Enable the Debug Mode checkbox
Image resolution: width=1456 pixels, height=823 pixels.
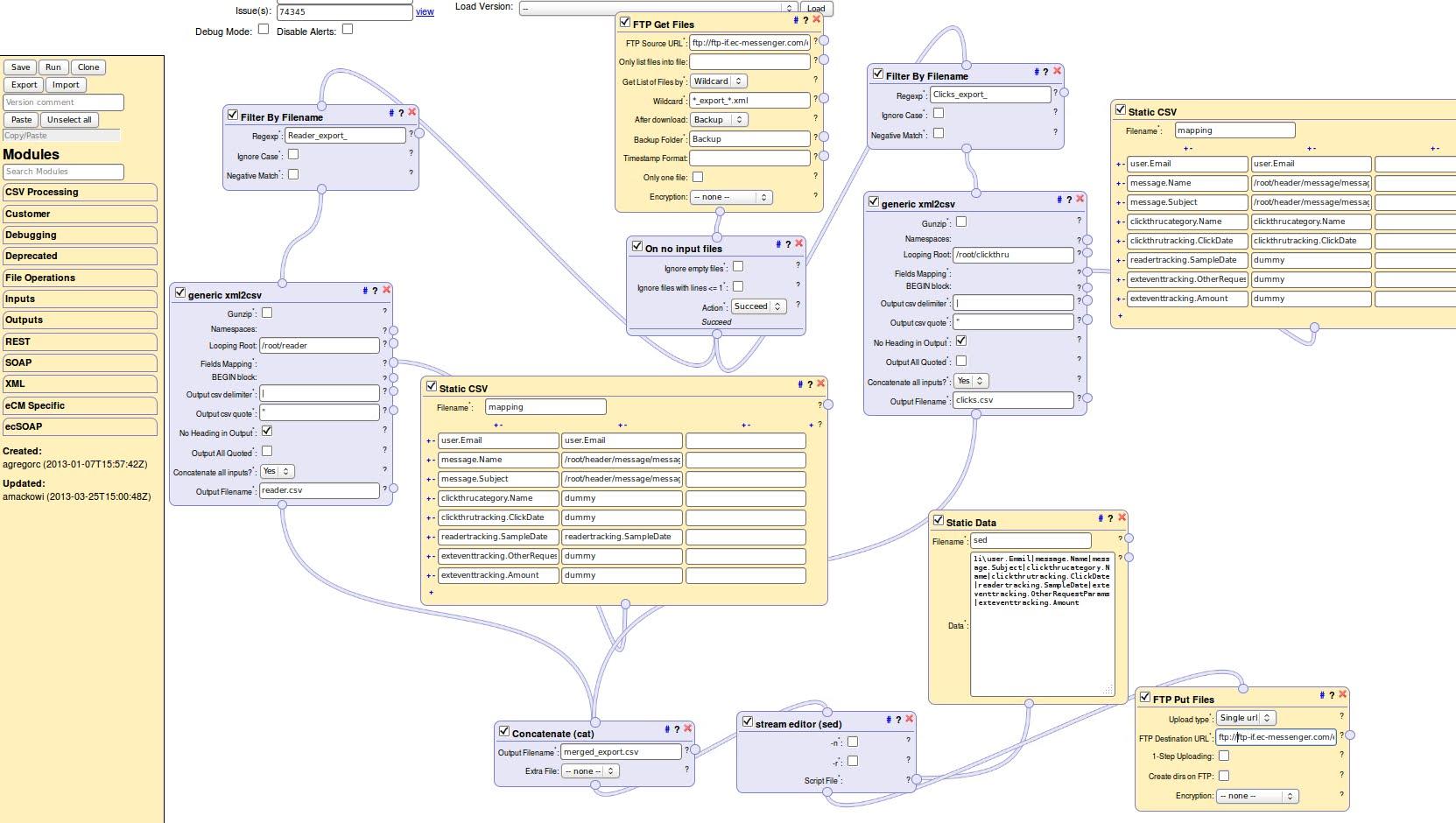pyautogui.click(x=263, y=30)
